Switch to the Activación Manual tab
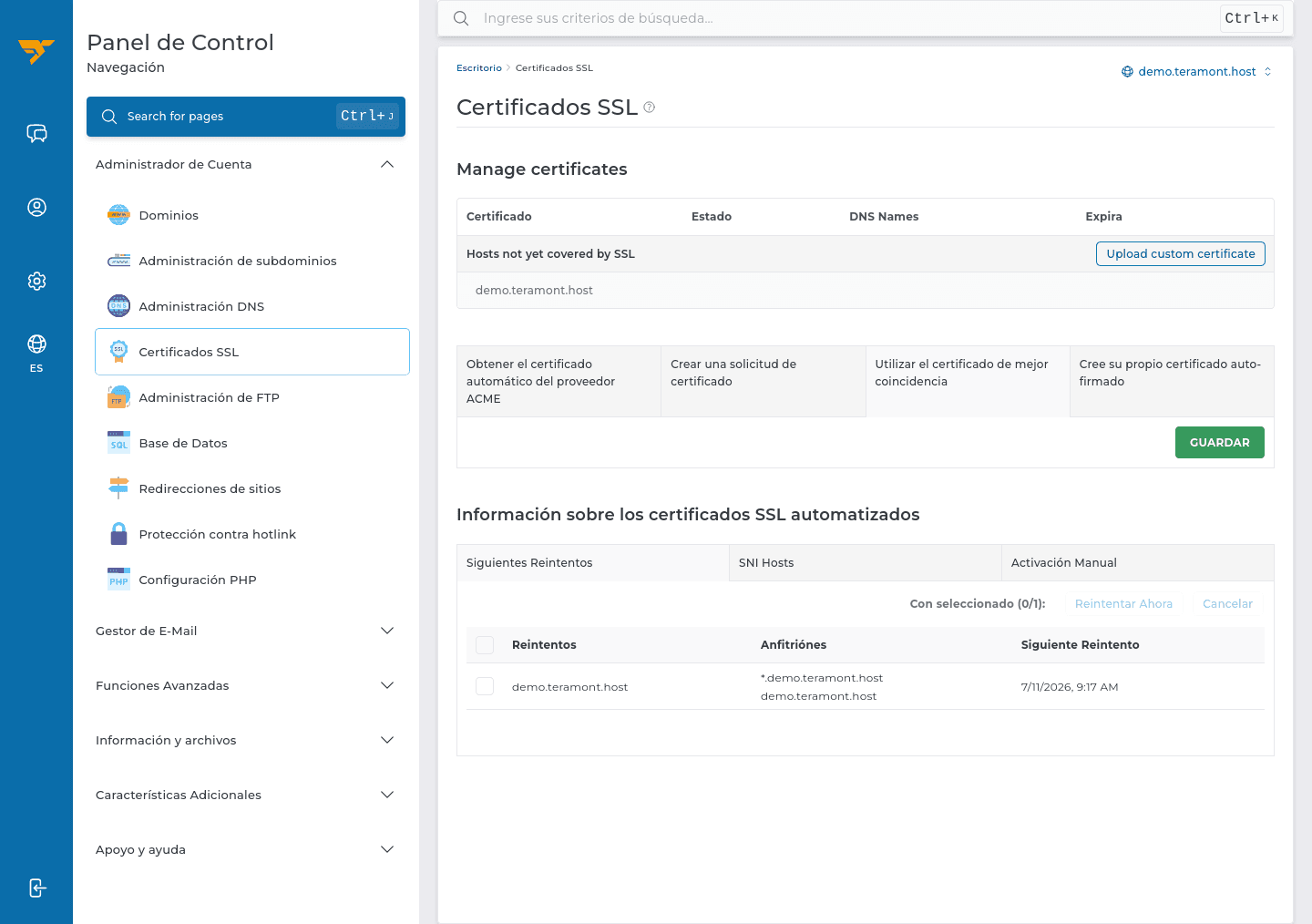The width and height of the screenshot is (1312, 924). (1138, 563)
